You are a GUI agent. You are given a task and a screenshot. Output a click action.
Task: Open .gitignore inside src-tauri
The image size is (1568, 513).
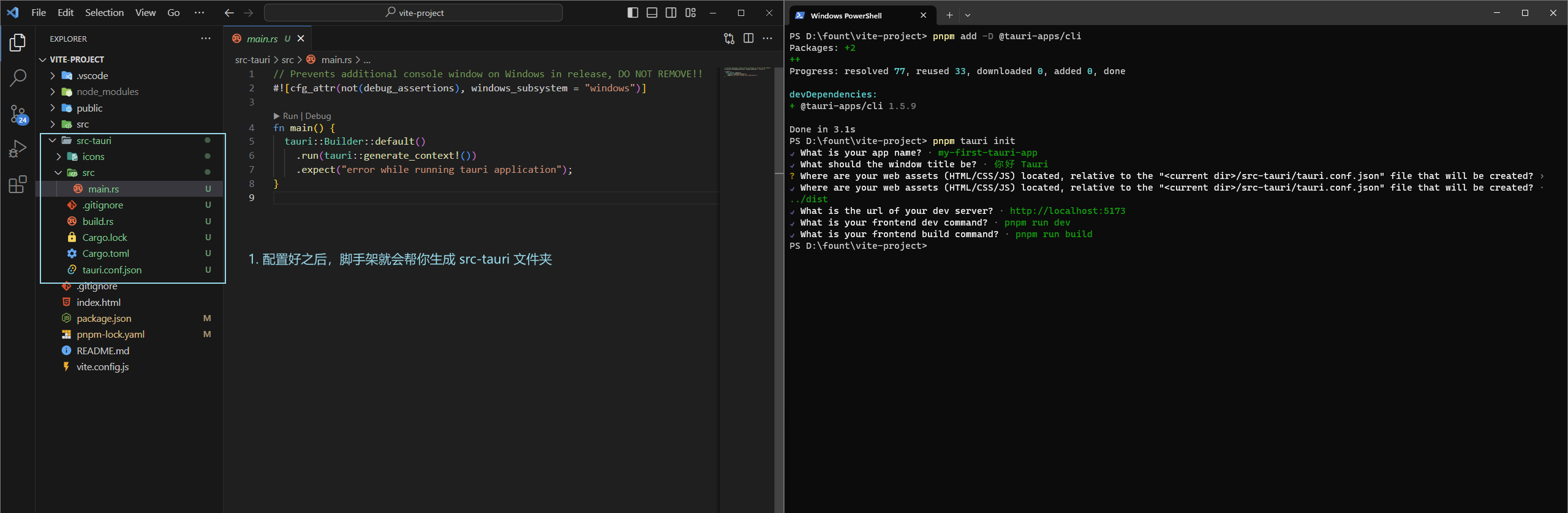tap(130, 205)
